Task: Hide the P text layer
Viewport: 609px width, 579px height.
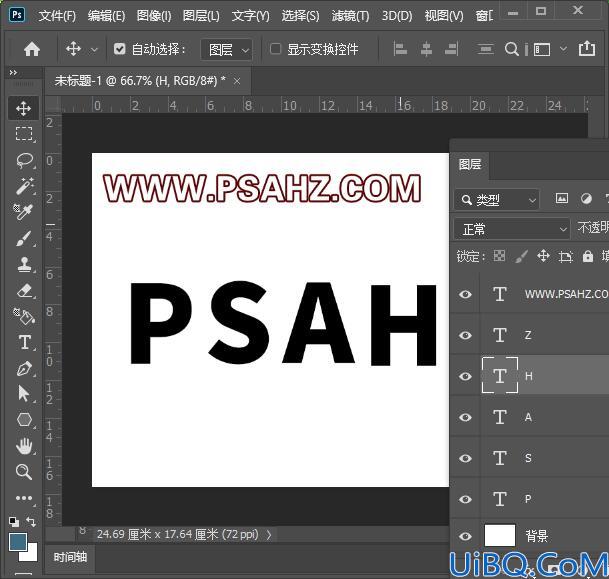Action: 465,499
